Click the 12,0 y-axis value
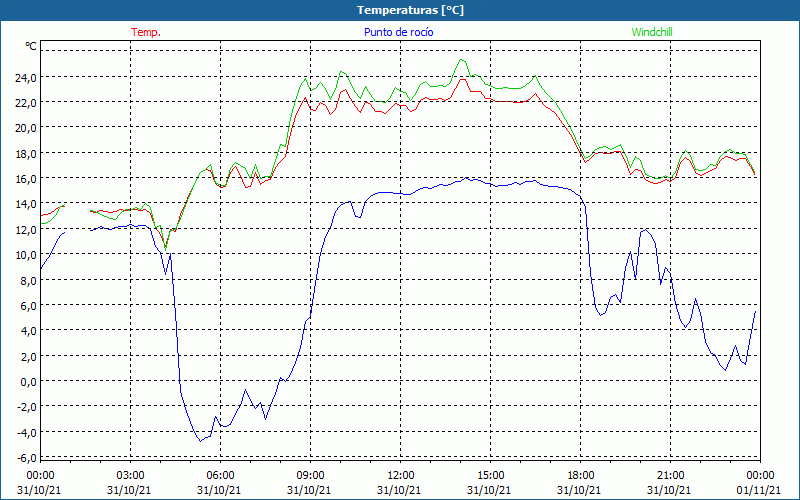Screen dimensions: 800x500 [25, 230]
